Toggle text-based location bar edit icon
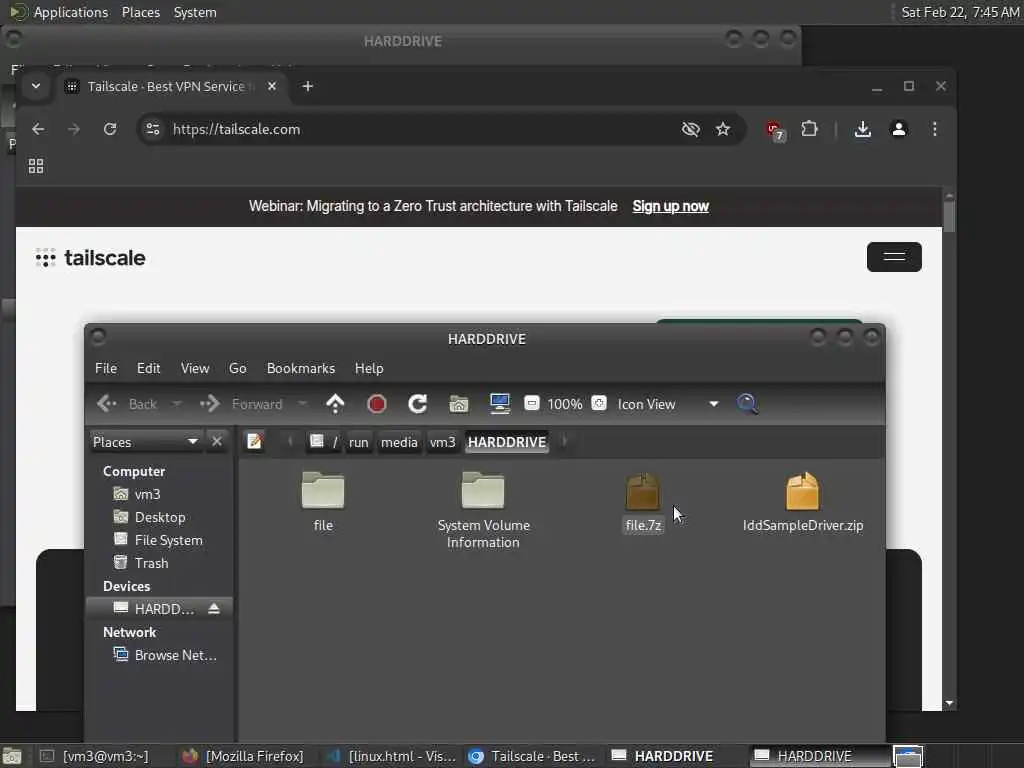1024x768 pixels. coord(255,441)
